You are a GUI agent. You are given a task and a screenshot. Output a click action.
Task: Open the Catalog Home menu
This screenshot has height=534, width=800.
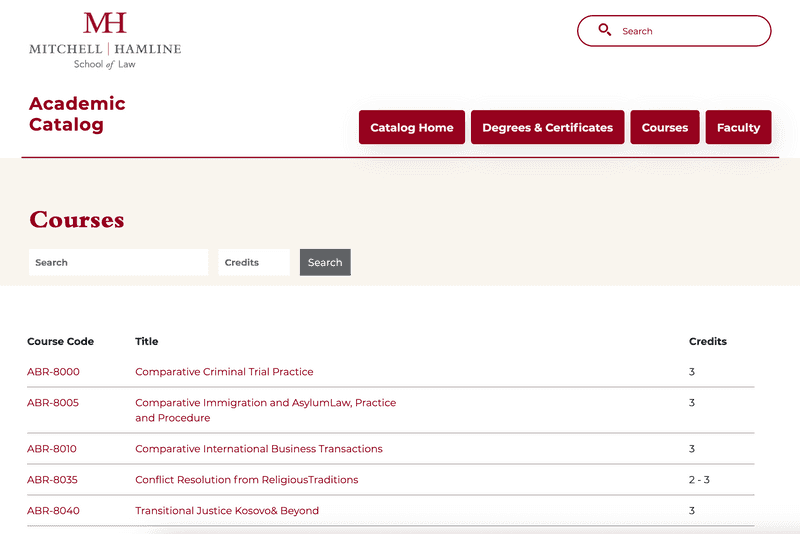[412, 128]
